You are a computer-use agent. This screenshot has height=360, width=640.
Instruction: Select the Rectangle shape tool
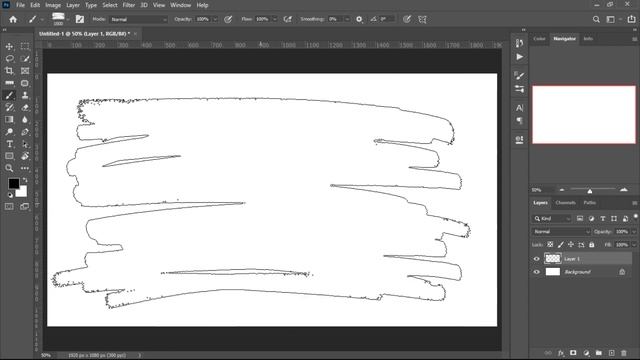coord(9,156)
